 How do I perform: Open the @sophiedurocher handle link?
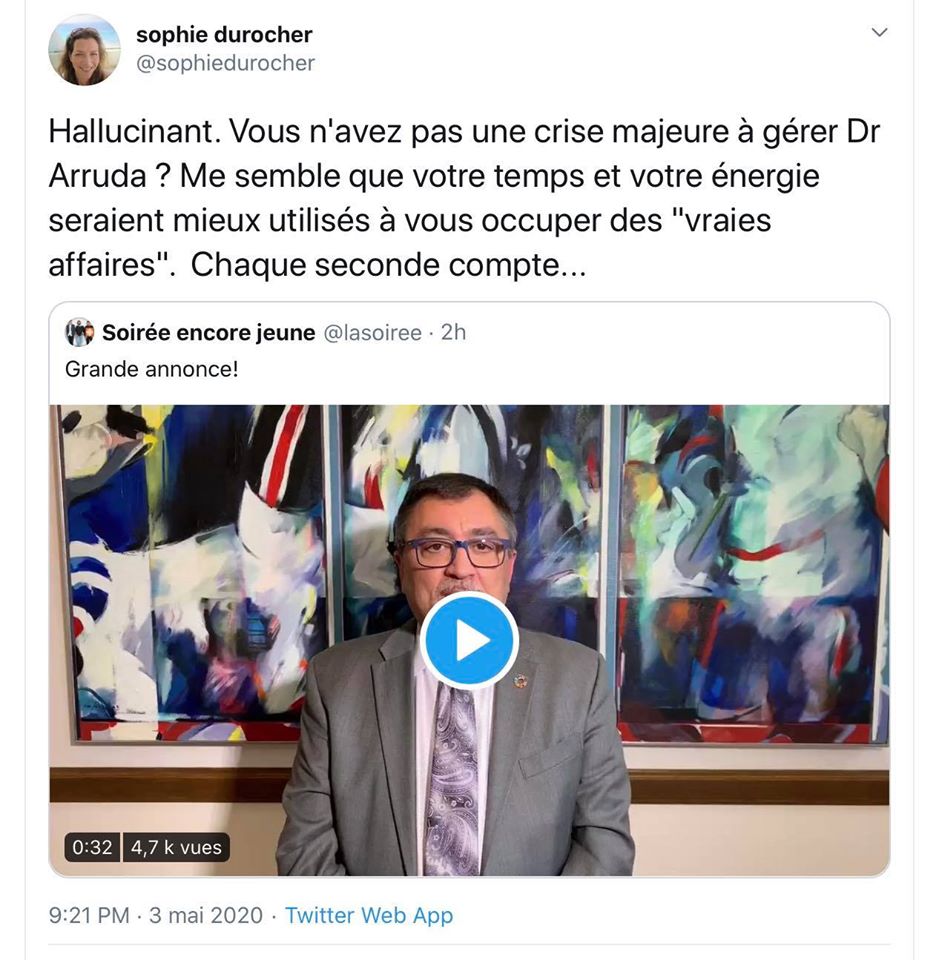(x=225, y=63)
